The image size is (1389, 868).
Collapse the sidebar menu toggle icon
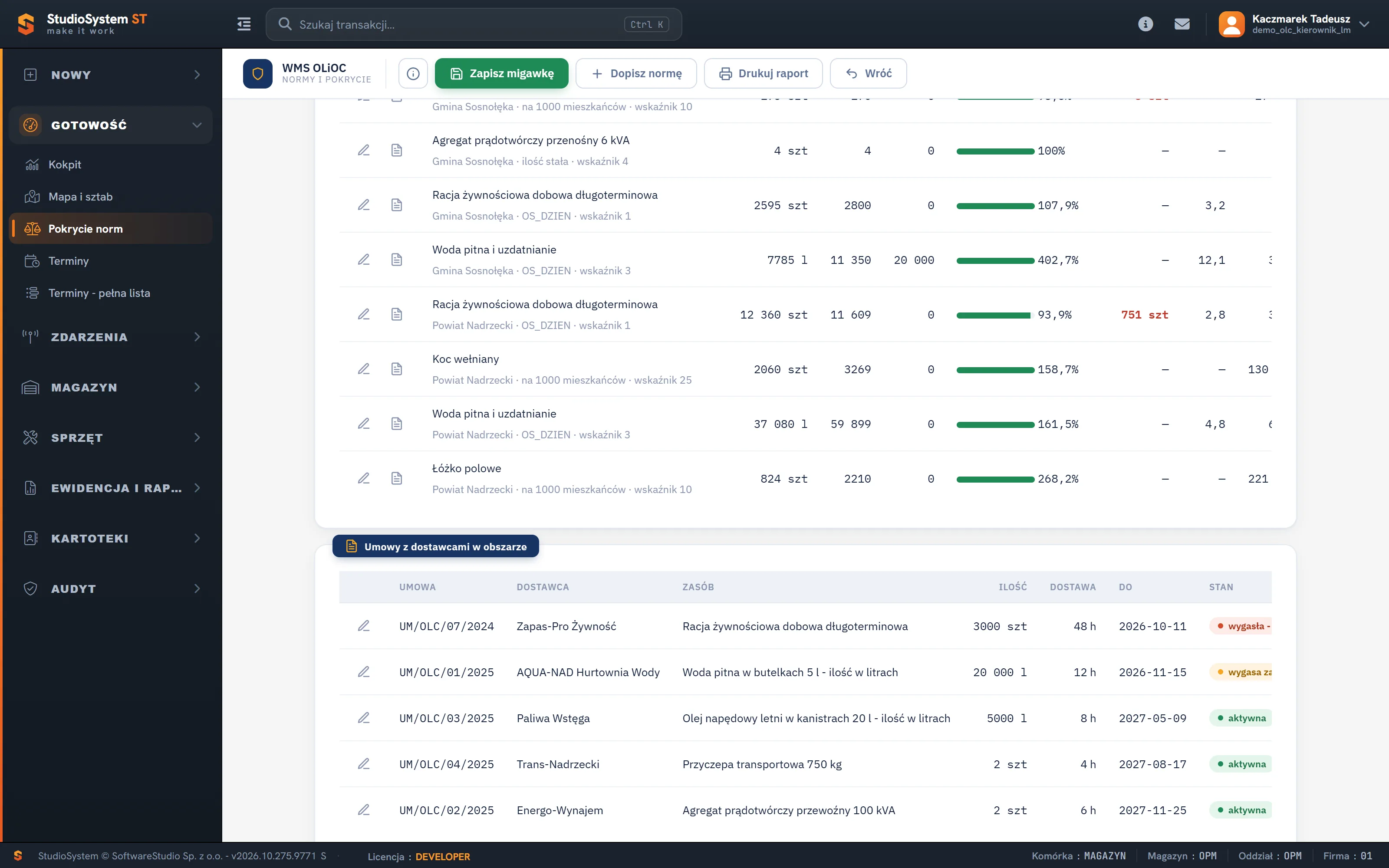point(244,24)
